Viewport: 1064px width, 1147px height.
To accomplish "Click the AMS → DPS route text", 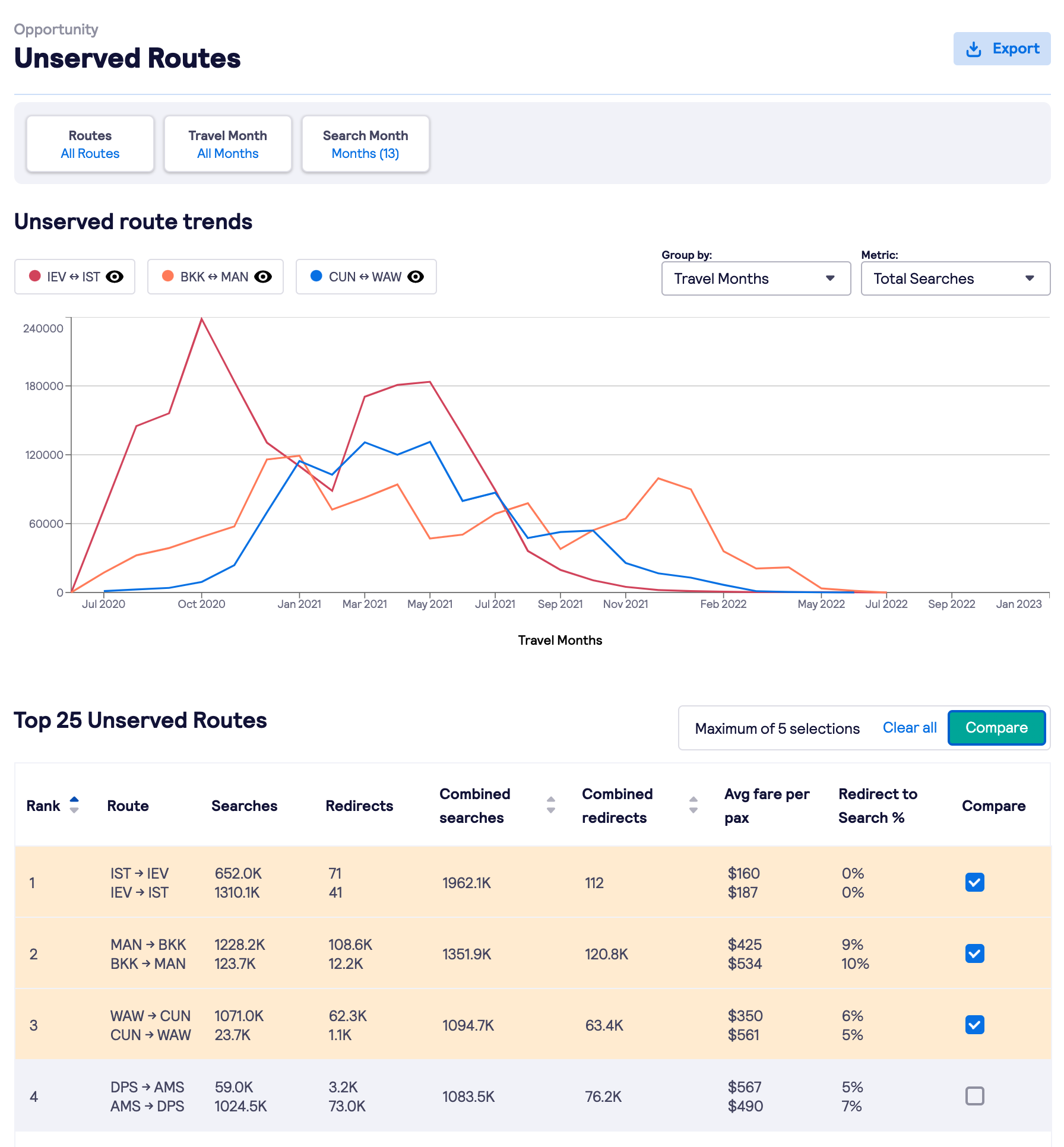I will [147, 1106].
